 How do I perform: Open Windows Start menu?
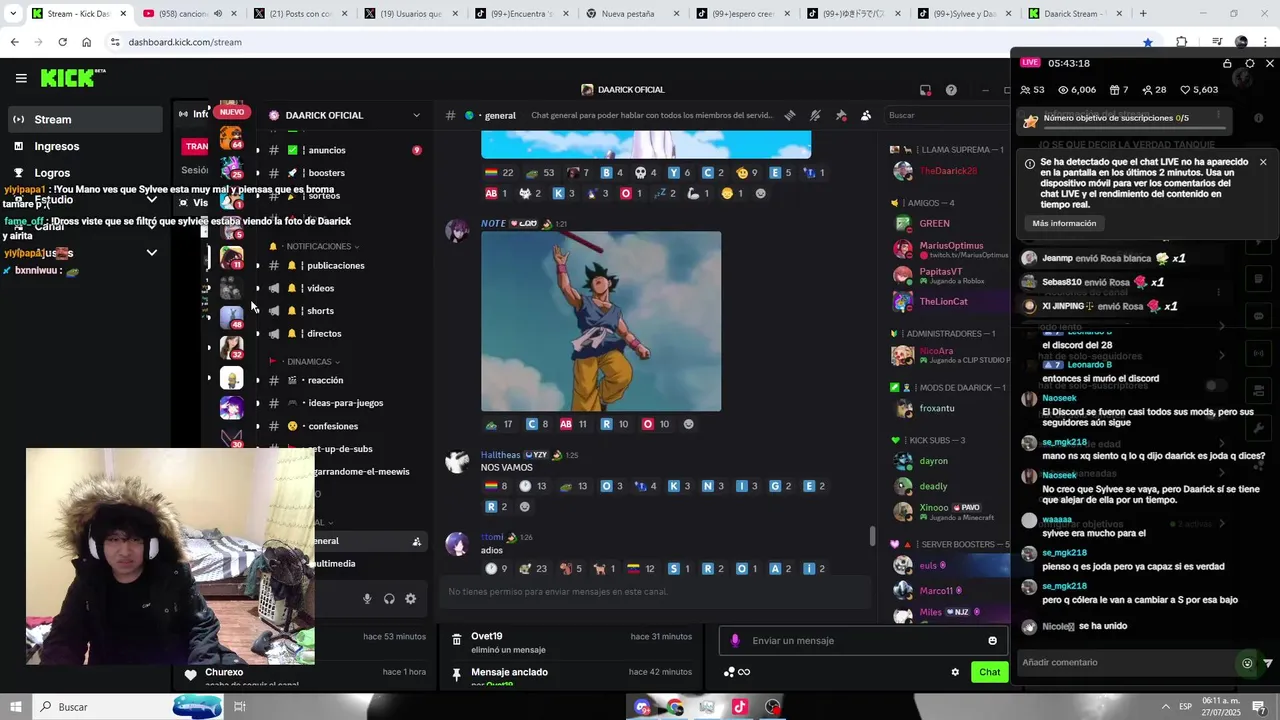[16, 707]
